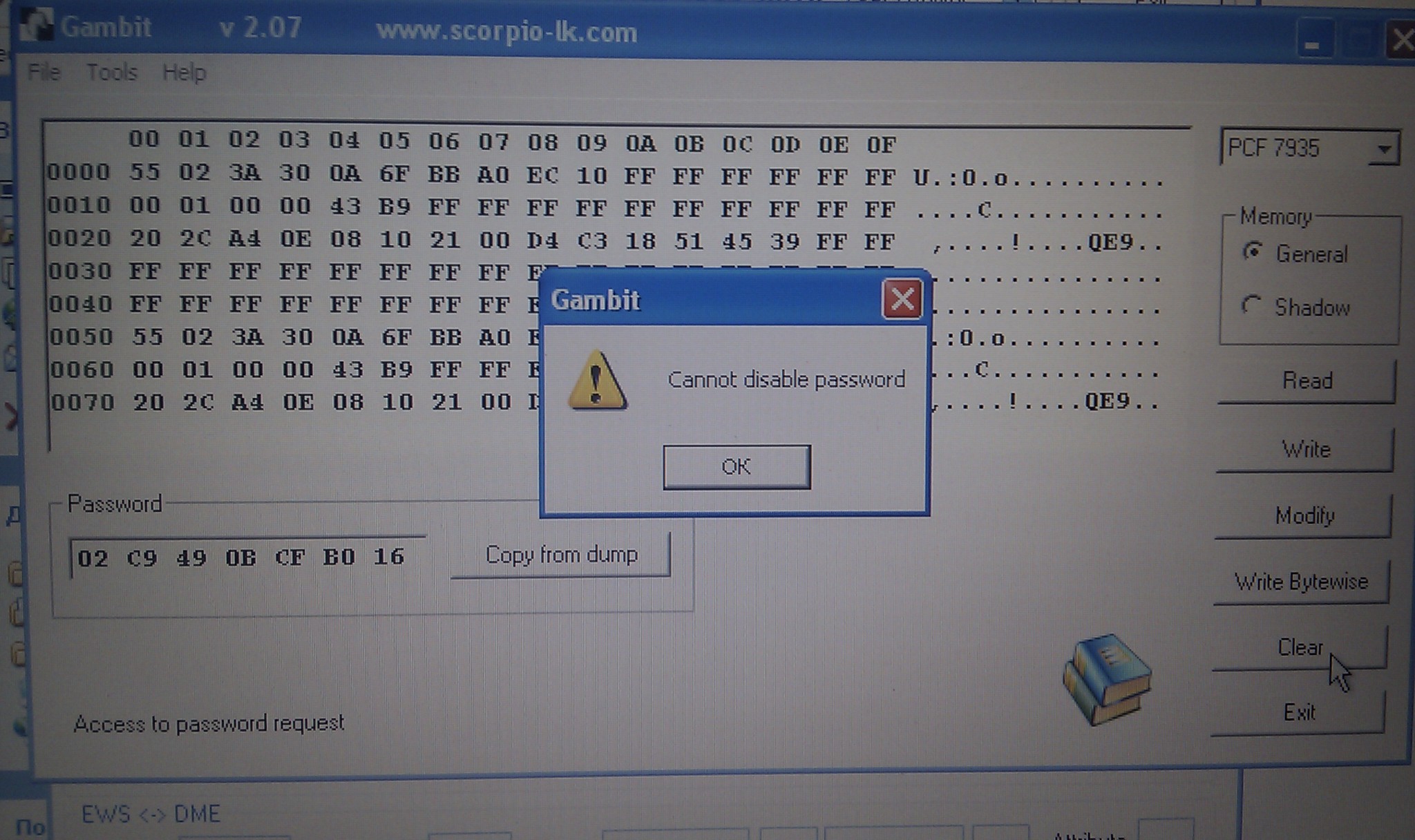The image size is (1415, 840).
Task: Click the Read button
Action: [1306, 381]
